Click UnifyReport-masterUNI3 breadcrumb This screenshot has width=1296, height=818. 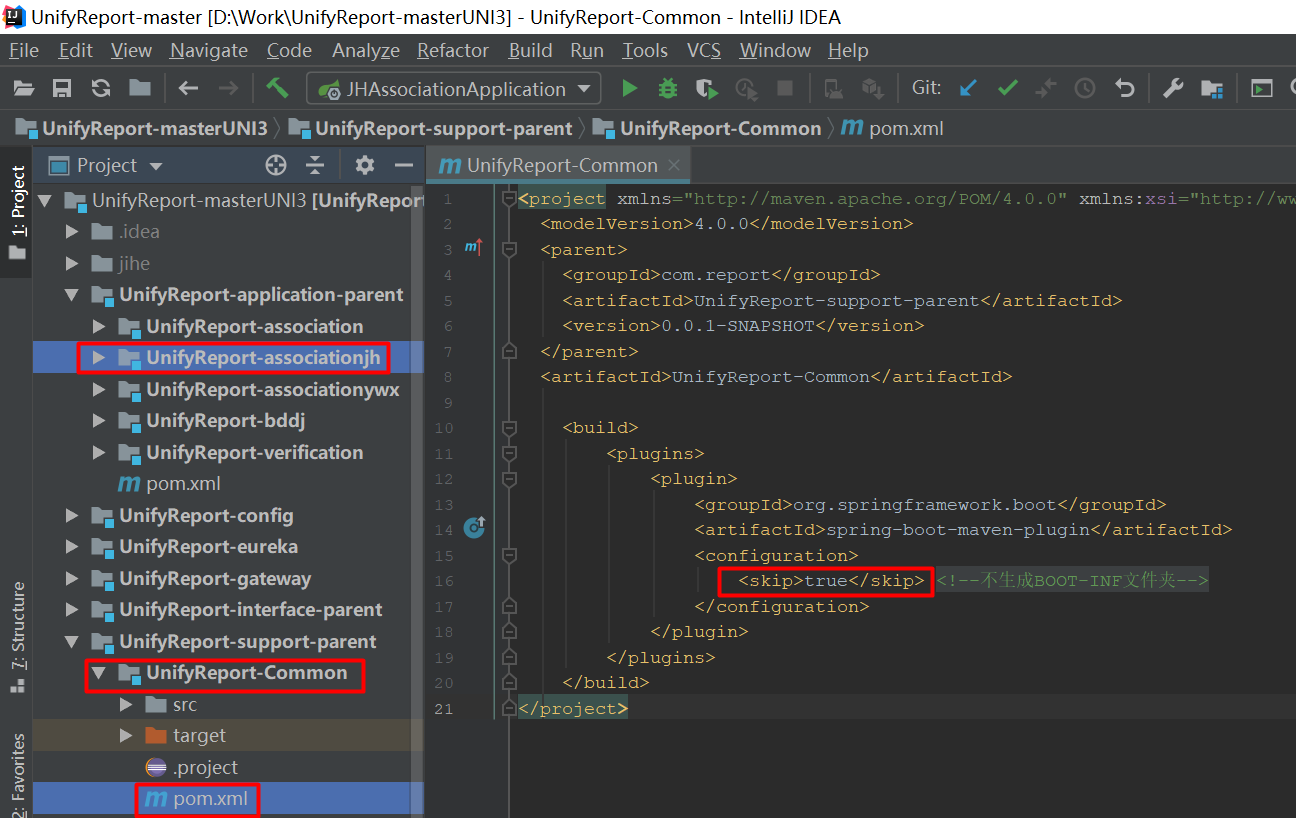pyautogui.click(x=142, y=128)
